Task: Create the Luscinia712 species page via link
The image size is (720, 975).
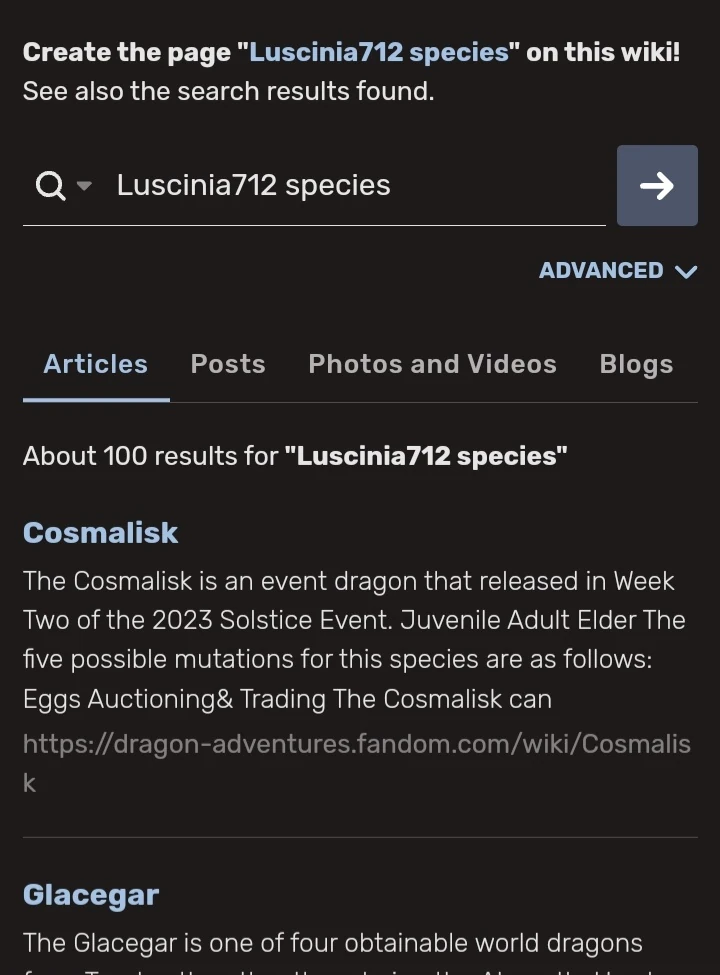Action: [x=379, y=52]
